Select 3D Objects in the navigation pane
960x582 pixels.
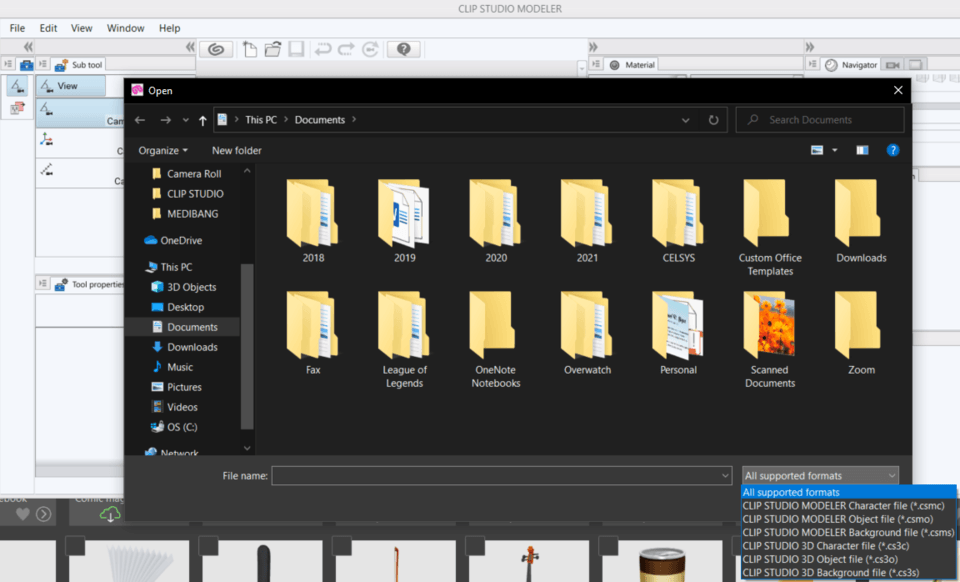coord(184,287)
